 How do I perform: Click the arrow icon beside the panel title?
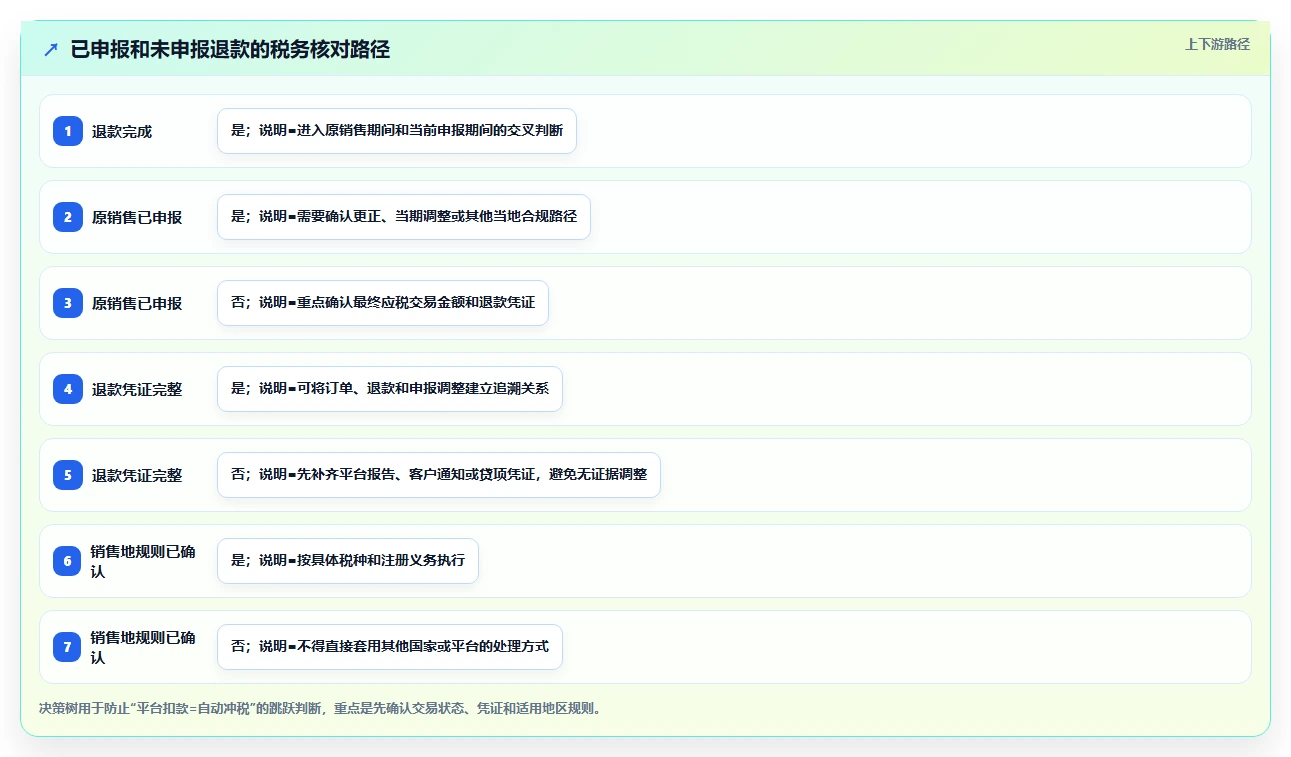click(x=51, y=49)
